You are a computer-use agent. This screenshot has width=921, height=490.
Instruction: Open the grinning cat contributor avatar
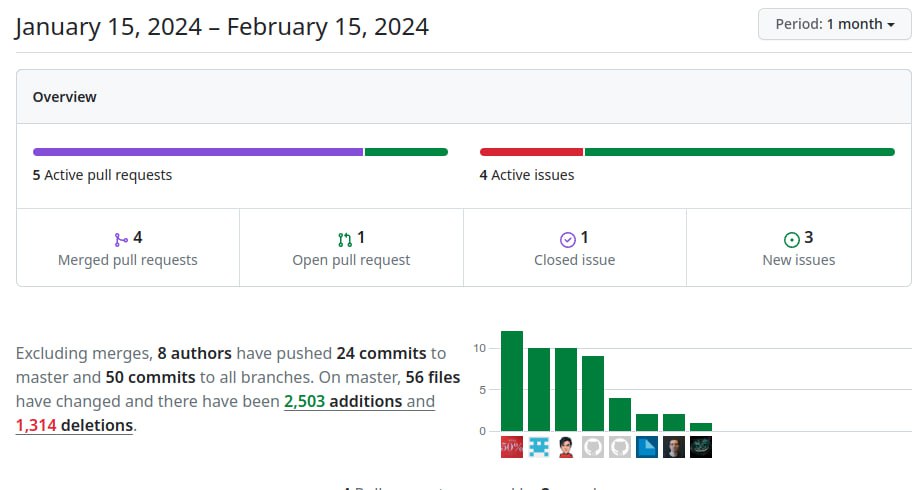click(701, 447)
